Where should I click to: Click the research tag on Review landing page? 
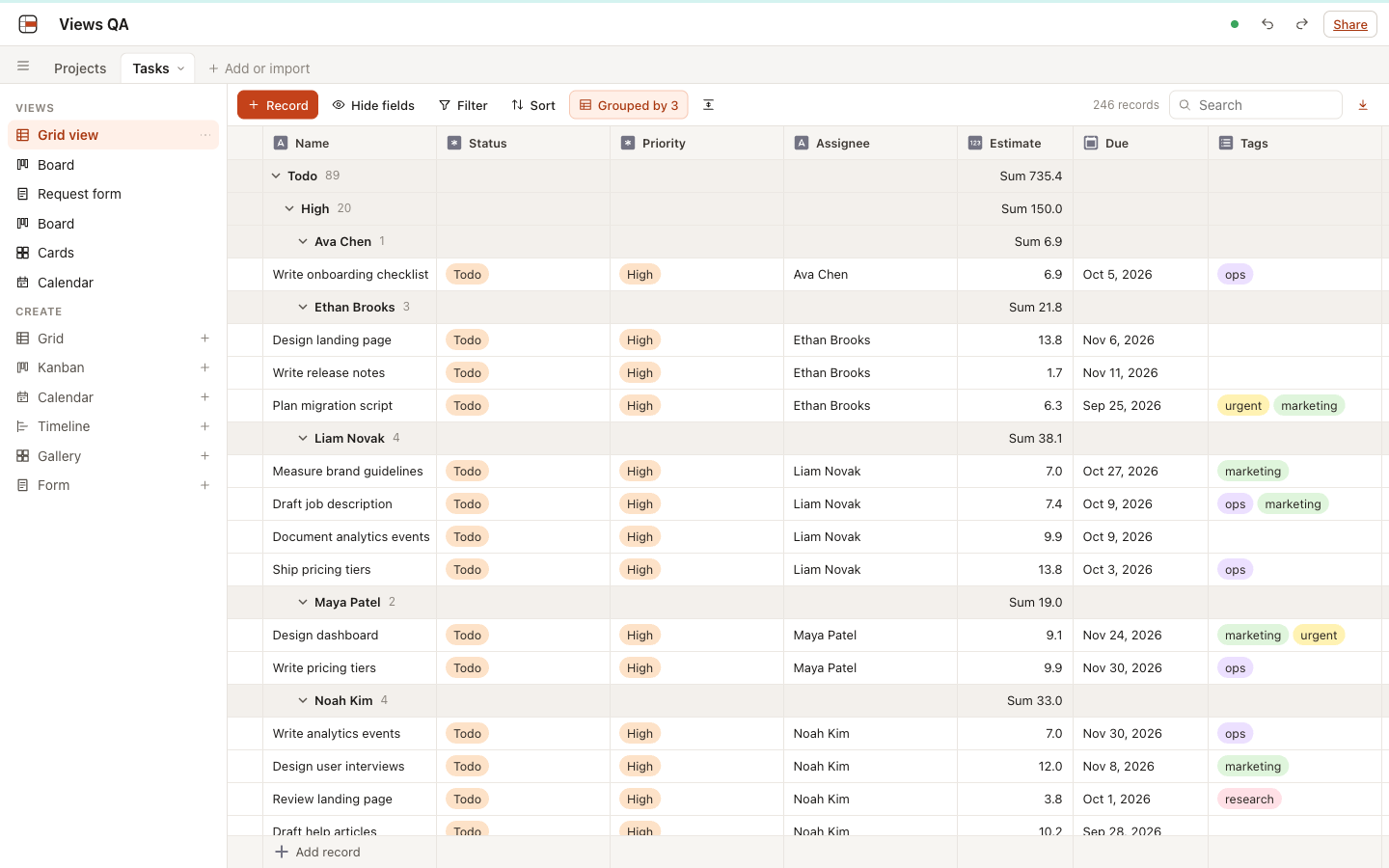(1249, 800)
